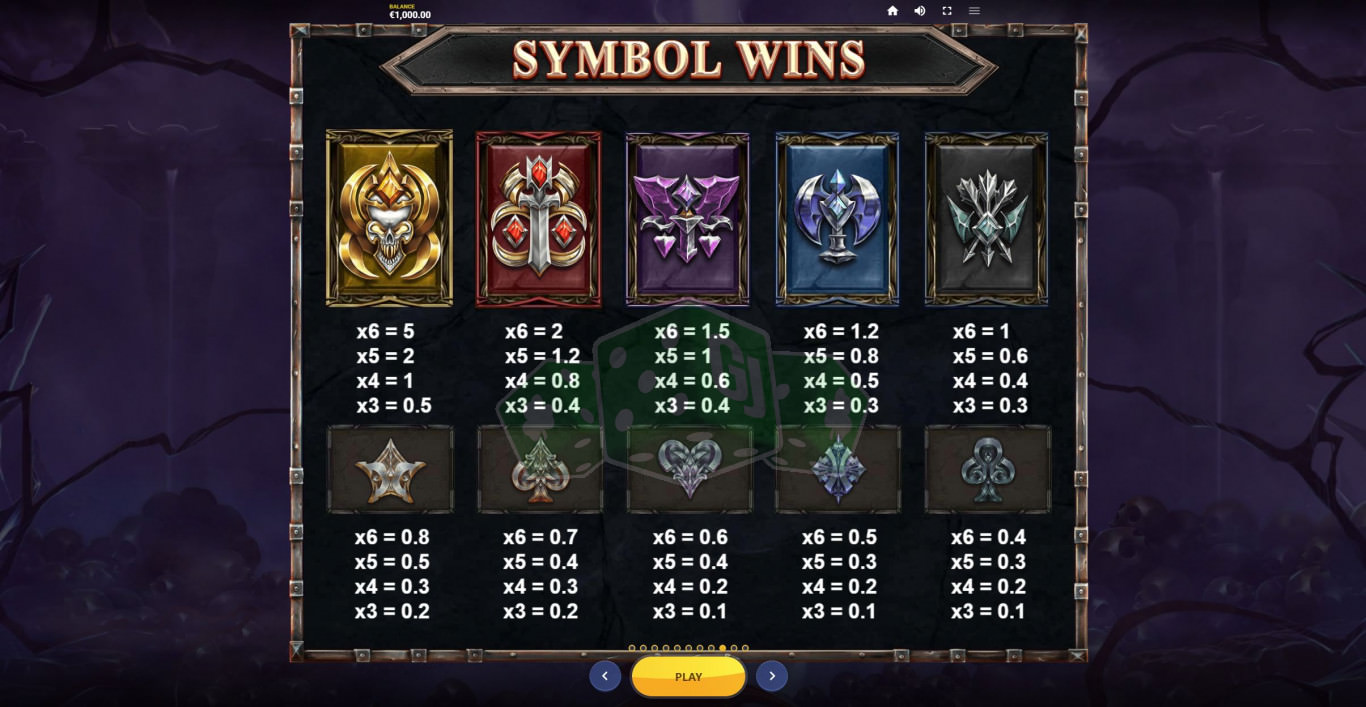
Task: Click the heart suit symbol tile
Action: click(x=689, y=469)
